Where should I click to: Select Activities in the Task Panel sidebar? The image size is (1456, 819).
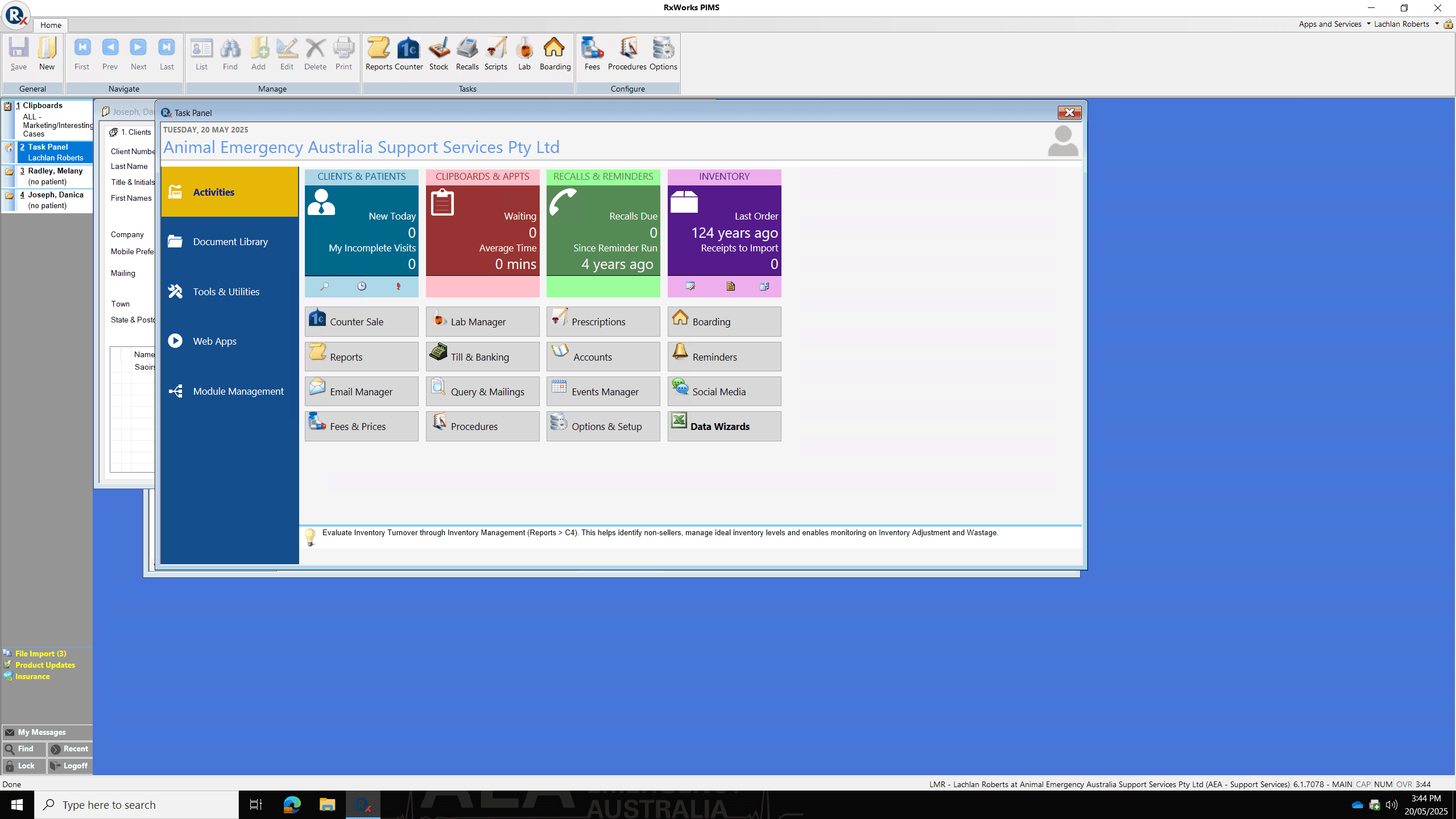pos(230,192)
